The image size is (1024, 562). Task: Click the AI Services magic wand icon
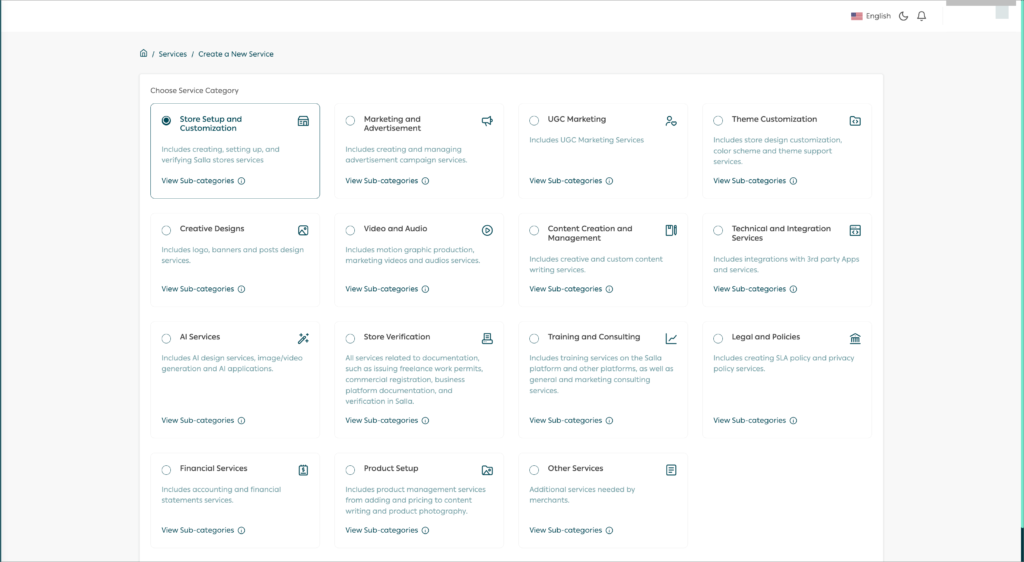click(x=303, y=339)
